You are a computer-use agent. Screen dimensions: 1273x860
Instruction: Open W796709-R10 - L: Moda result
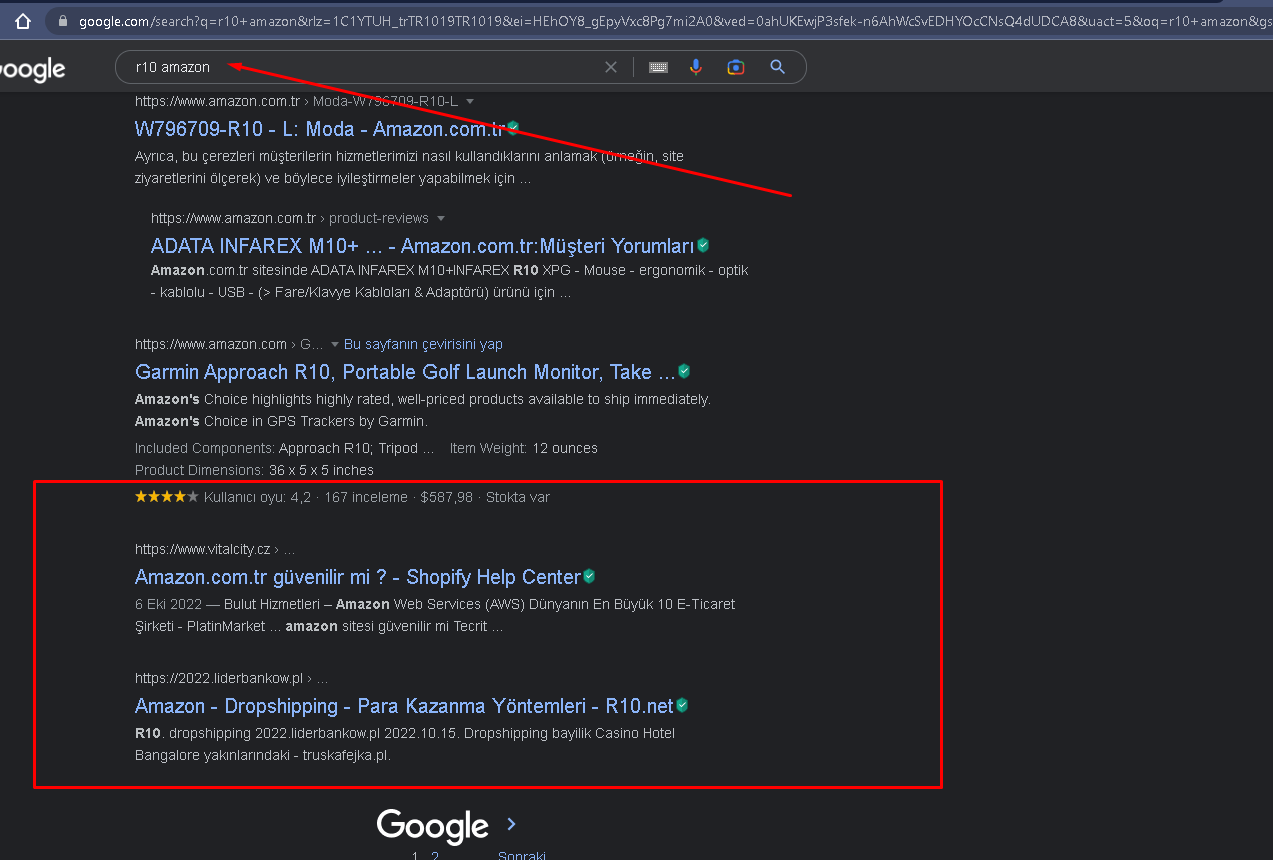pos(320,129)
